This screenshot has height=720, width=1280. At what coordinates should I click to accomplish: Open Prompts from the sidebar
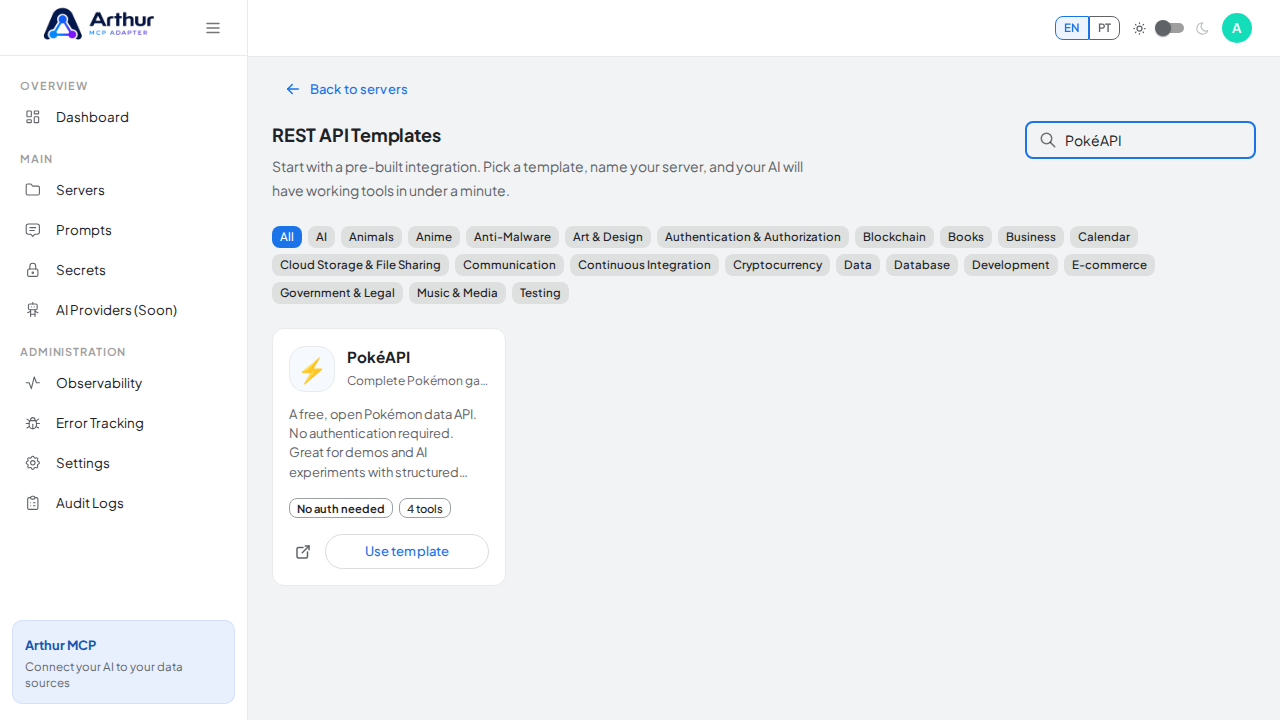[x=123, y=230]
